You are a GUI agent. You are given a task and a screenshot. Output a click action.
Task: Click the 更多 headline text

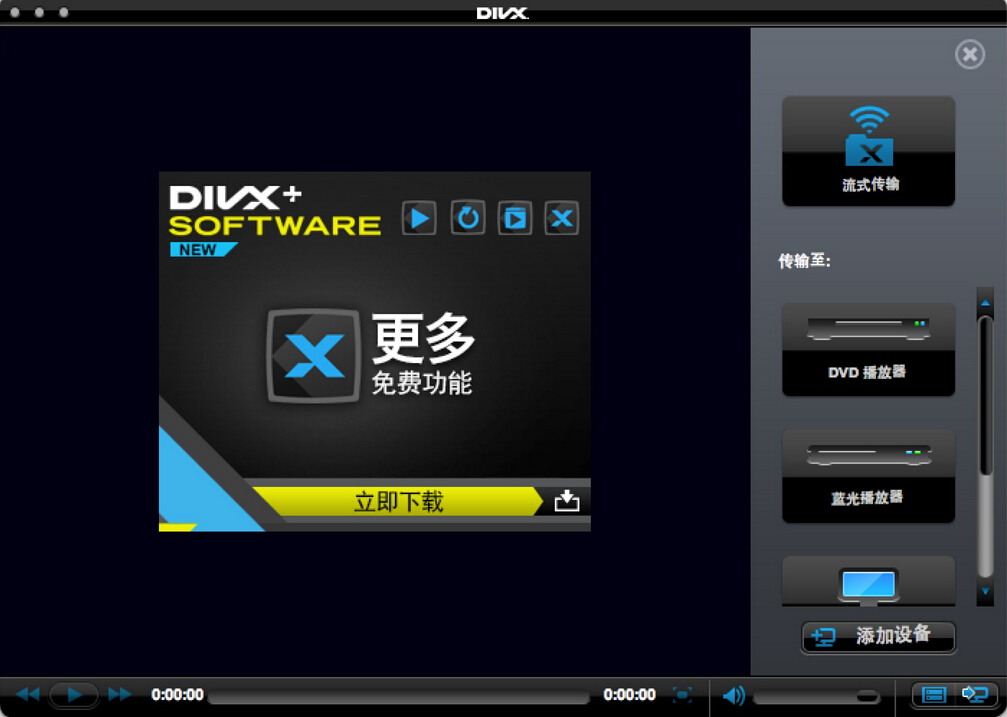423,338
